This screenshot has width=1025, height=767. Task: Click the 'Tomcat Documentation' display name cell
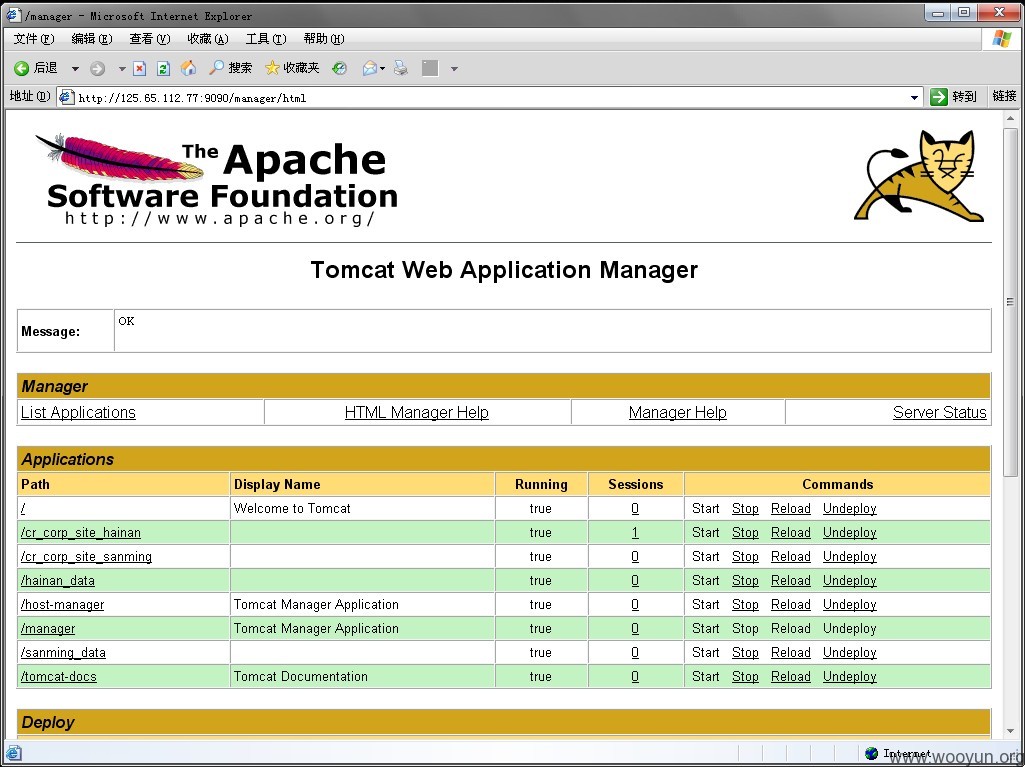pos(362,677)
